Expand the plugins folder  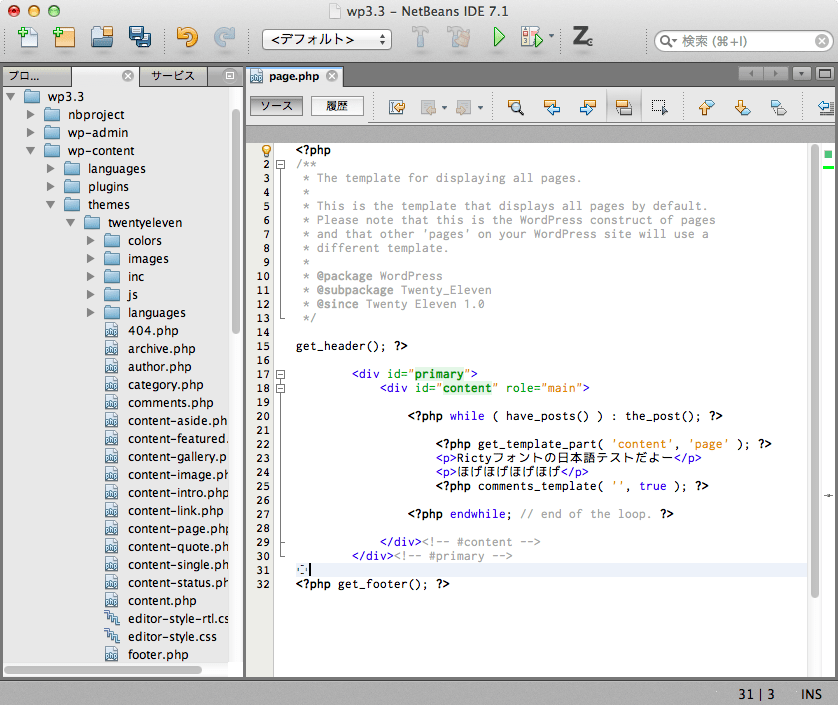click(x=51, y=187)
